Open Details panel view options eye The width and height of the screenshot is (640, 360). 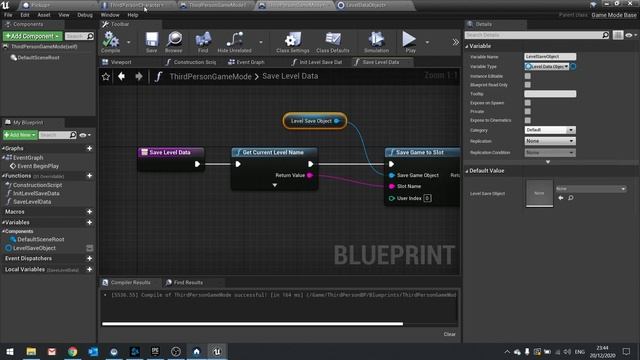631,35
